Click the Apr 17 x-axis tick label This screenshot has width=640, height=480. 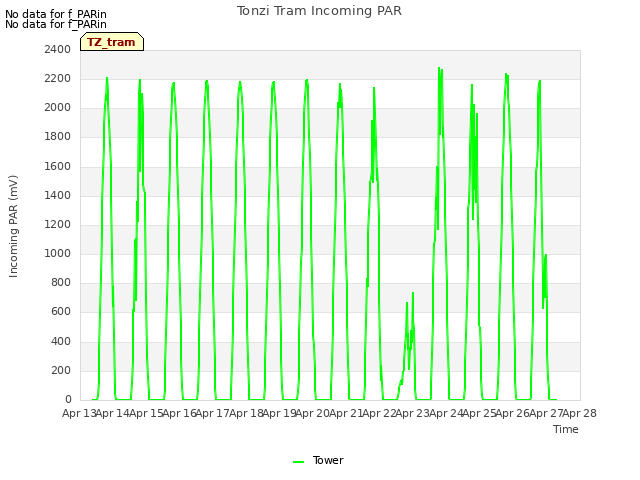(213, 413)
